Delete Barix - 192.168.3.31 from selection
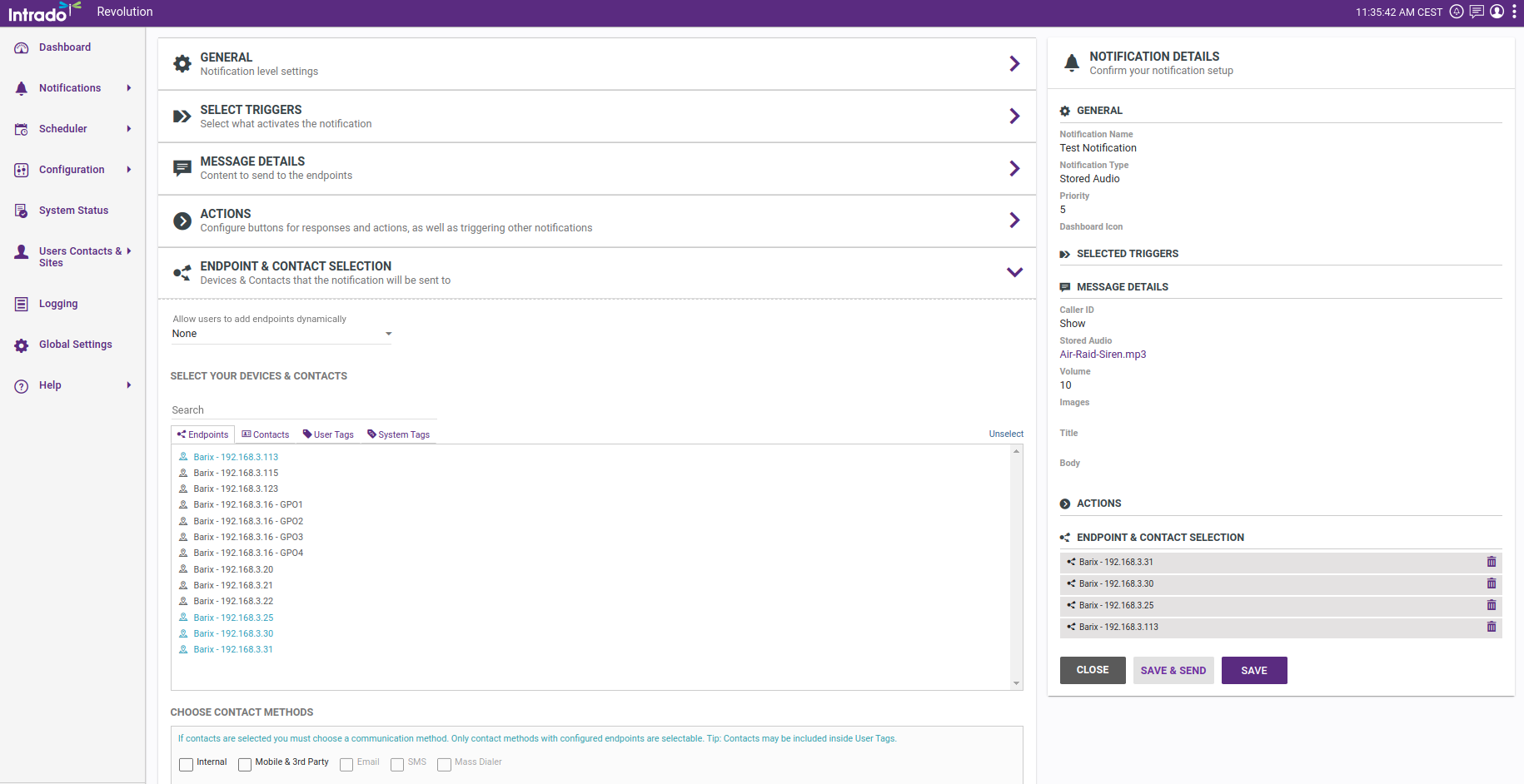Viewport: 1524px width, 784px height. click(1491, 562)
